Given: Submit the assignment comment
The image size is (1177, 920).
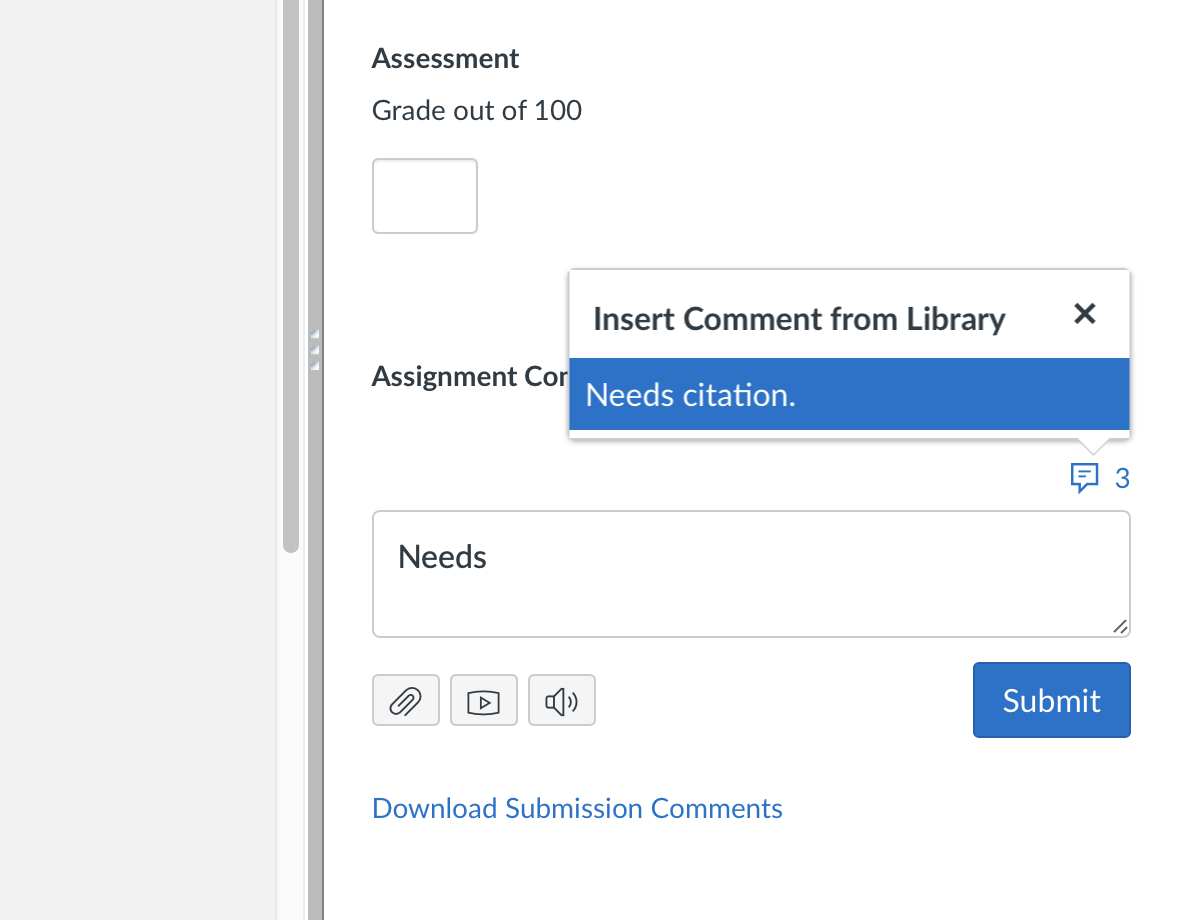Looking at the screenshot, I should pos(1051,700).
